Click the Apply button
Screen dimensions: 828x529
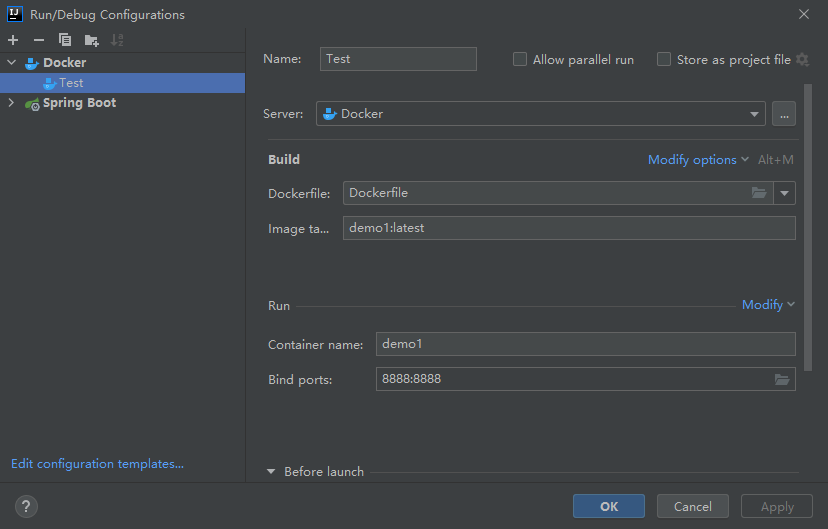[777, 506]
